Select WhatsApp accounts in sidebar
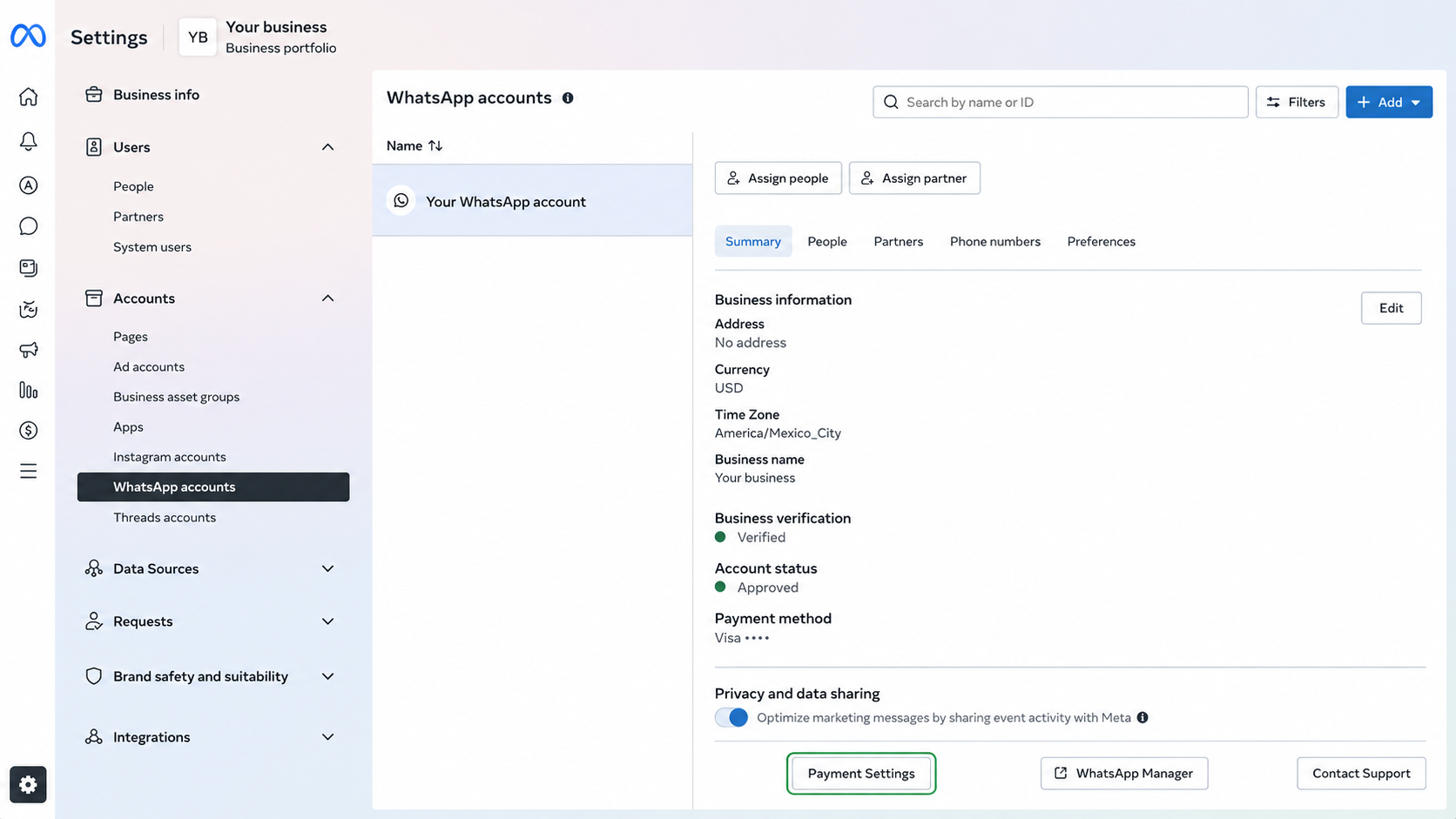Image resolution: width=1456 pixels, height=819 pixels. click(x=213, y=487)
